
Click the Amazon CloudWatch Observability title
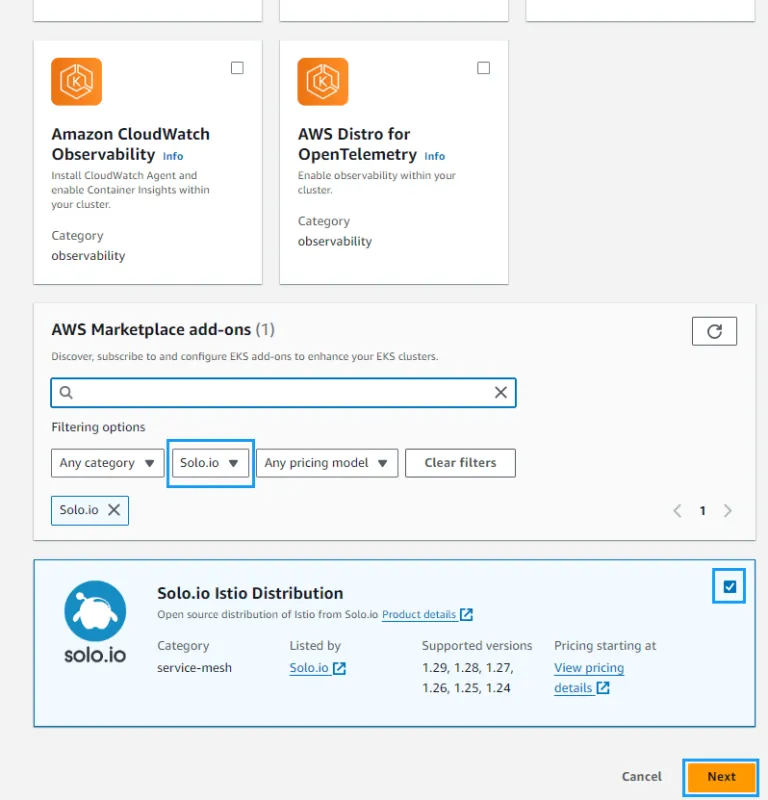(131, 144)
